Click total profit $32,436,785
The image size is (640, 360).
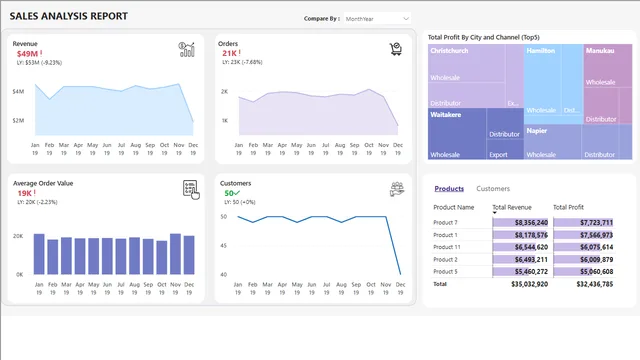click(x=595, y=284)
